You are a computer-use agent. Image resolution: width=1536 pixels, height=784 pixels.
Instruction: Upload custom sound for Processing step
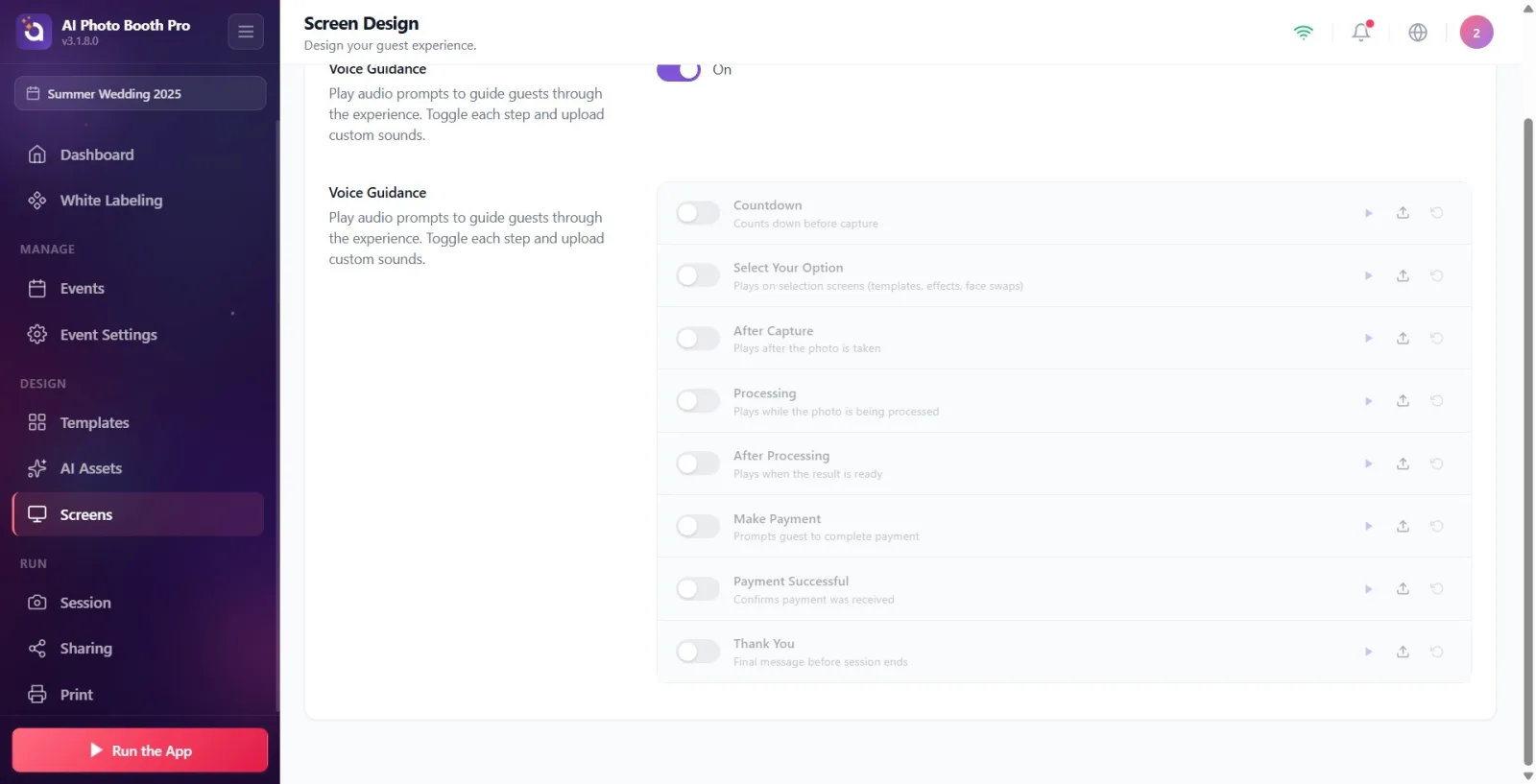click(x=1403, y=401)
